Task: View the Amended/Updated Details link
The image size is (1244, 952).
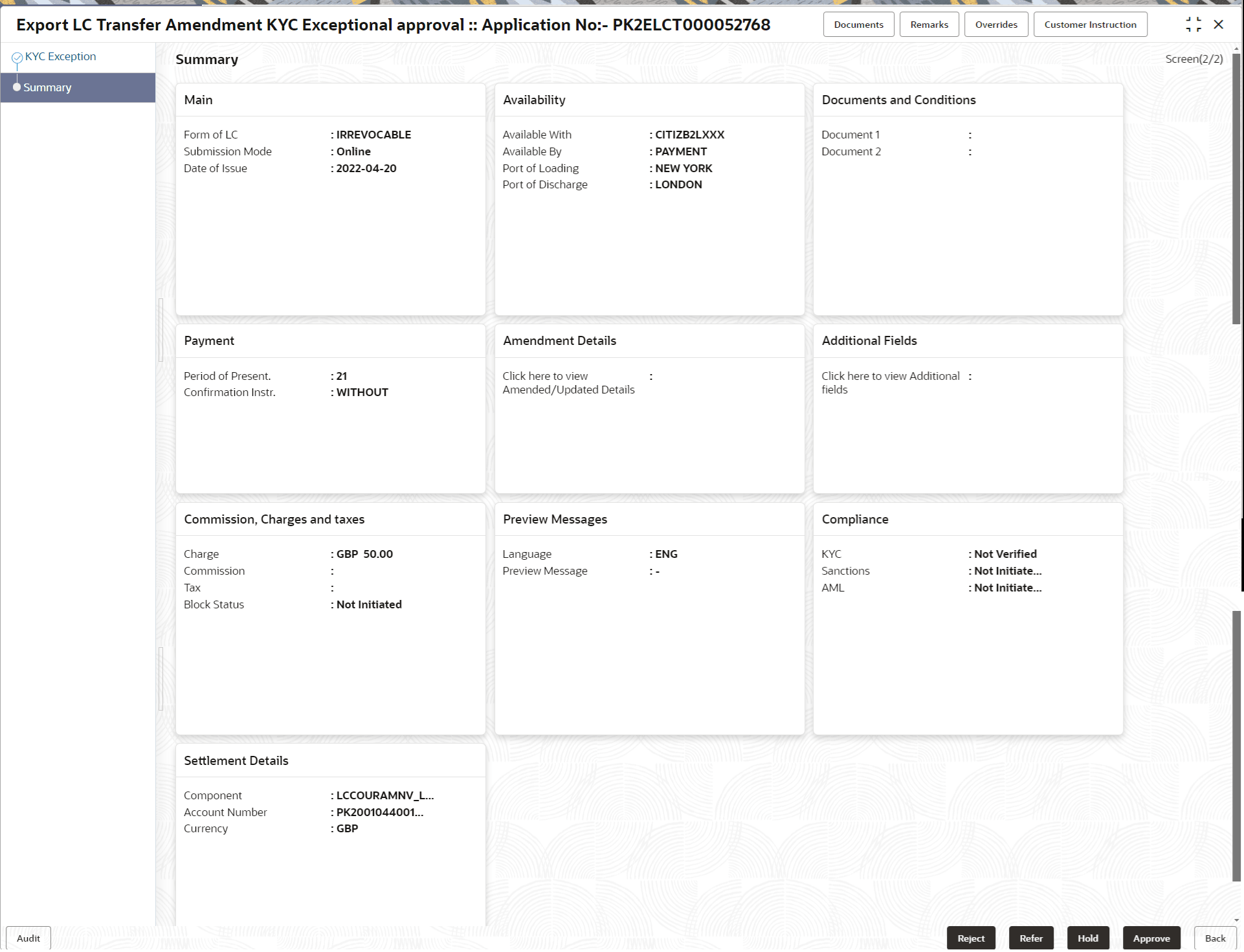Action: click(568, 382)
